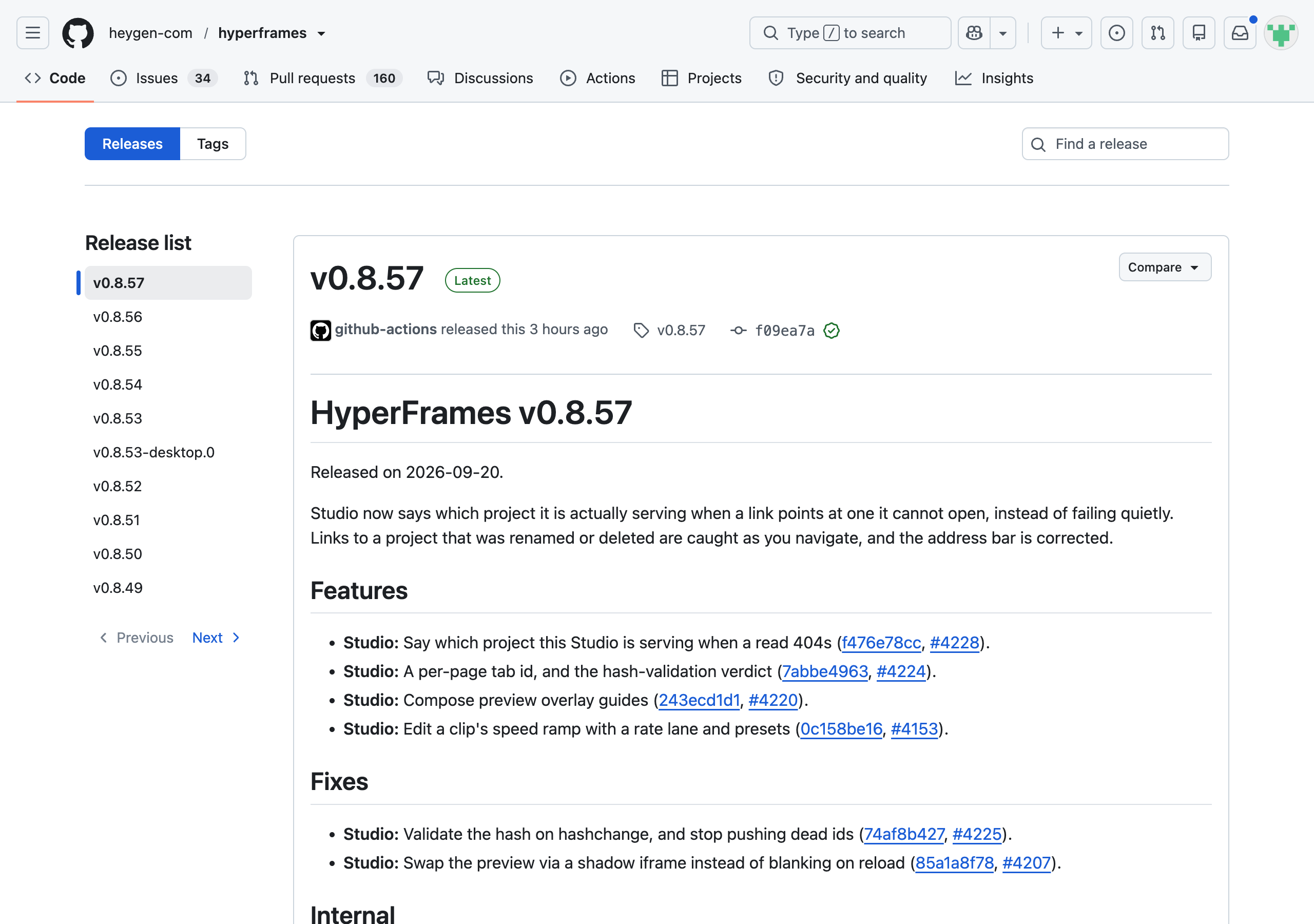Open the Insights tab
Image resolution: width=1314 pixels, height=924 pixels.
(x=994, y=78)
